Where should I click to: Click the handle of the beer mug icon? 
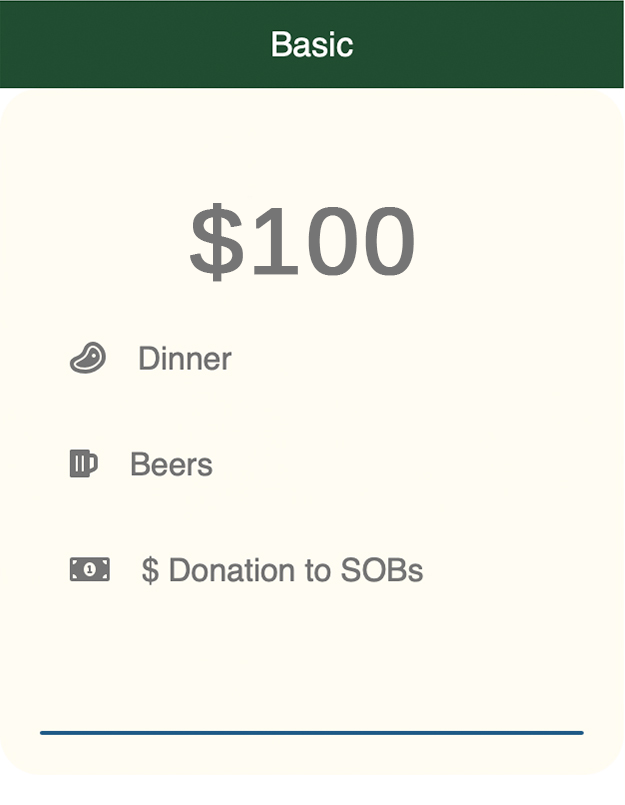(x=94, y=463)
